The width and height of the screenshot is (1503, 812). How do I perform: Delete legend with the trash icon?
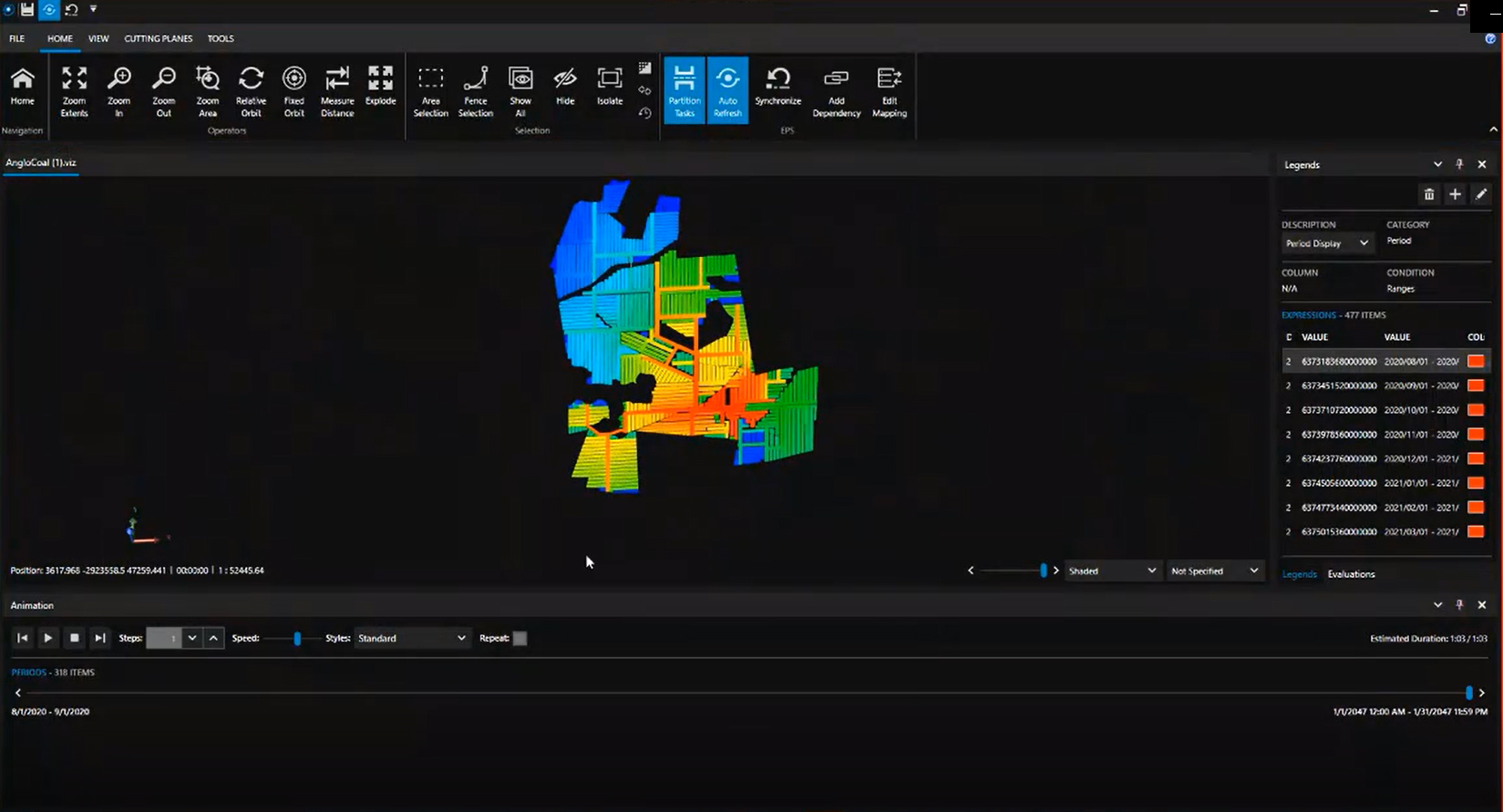click(x=1428, y=194)
